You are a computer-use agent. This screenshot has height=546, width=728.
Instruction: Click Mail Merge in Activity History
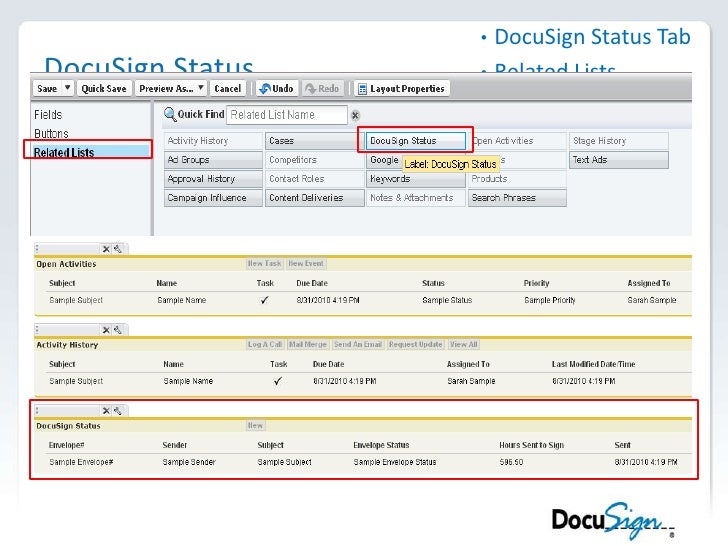pos(308,344)
